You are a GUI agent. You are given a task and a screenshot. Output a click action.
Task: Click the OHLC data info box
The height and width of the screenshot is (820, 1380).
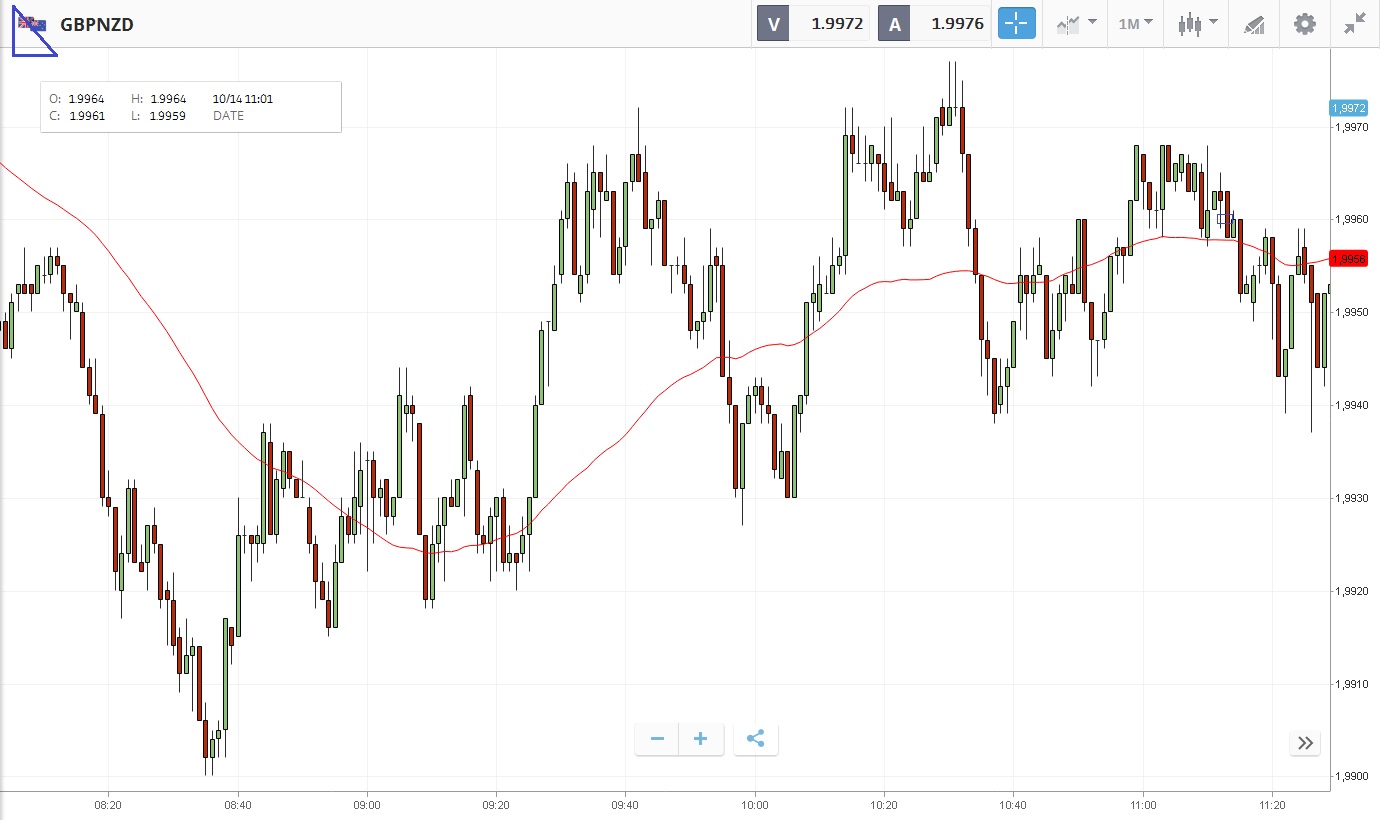190,107
